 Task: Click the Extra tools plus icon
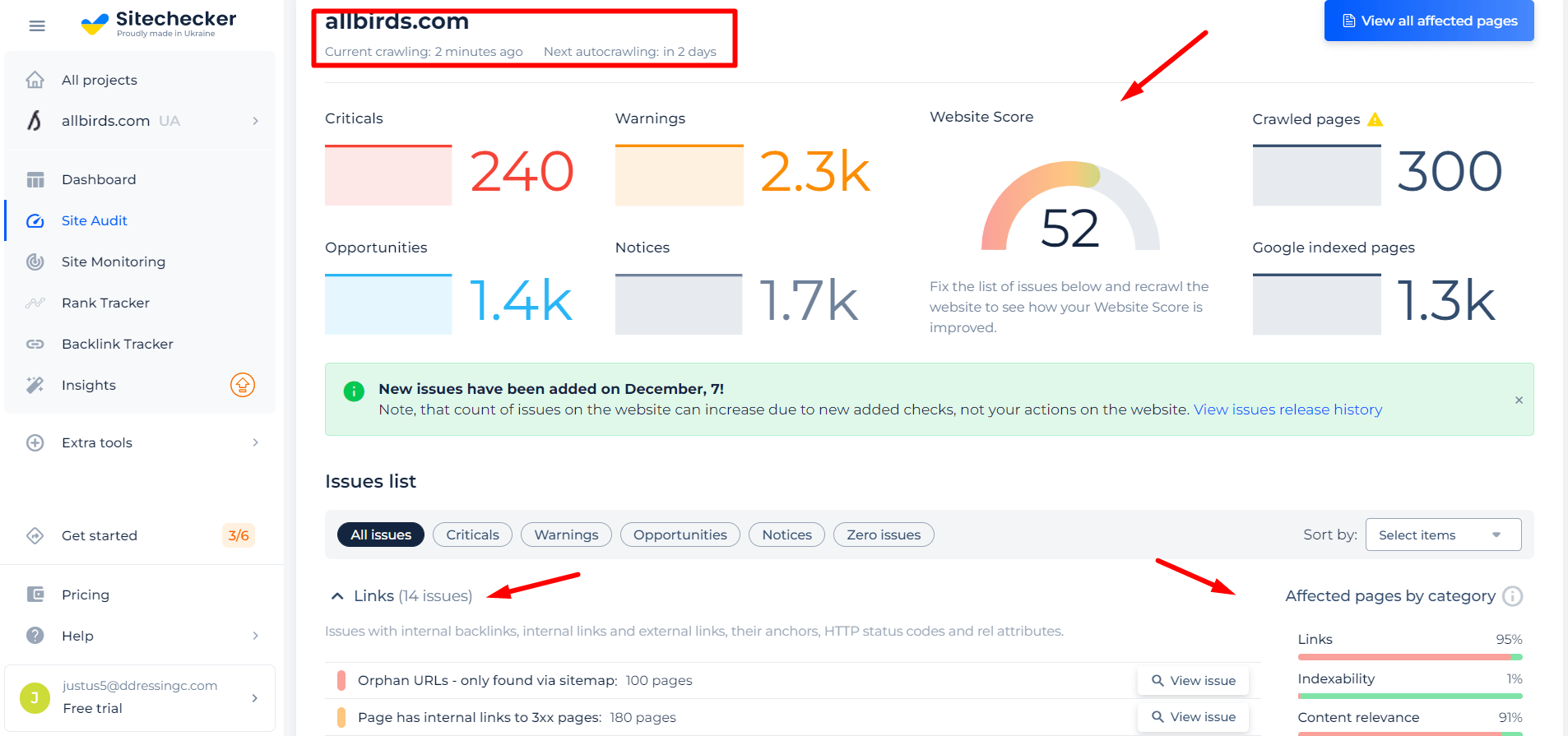tap(35, 442)
